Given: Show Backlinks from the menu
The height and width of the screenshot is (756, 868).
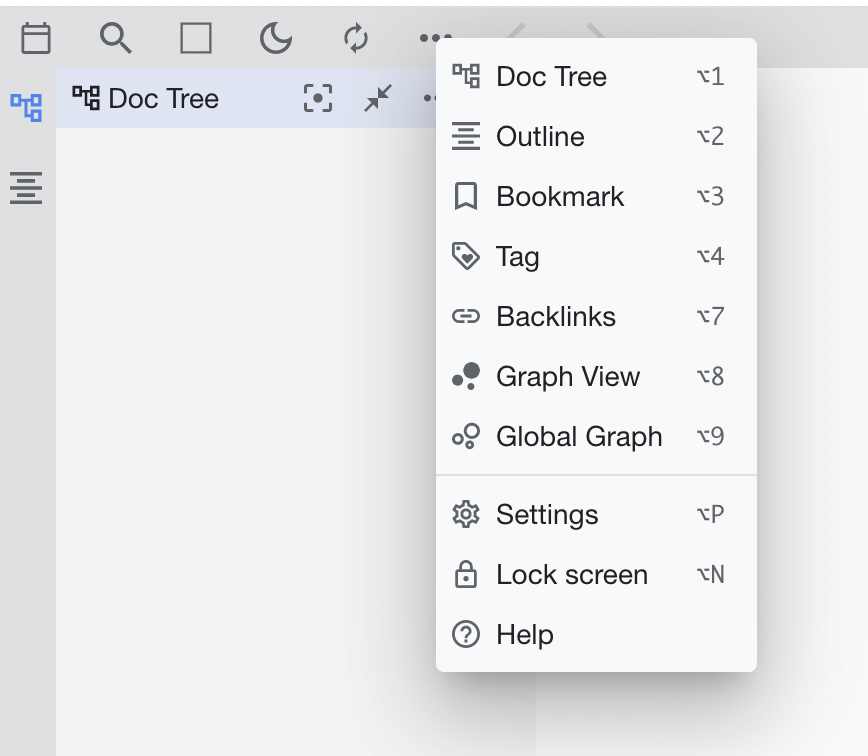Looking at the screenshot, I should pos(556,317).
